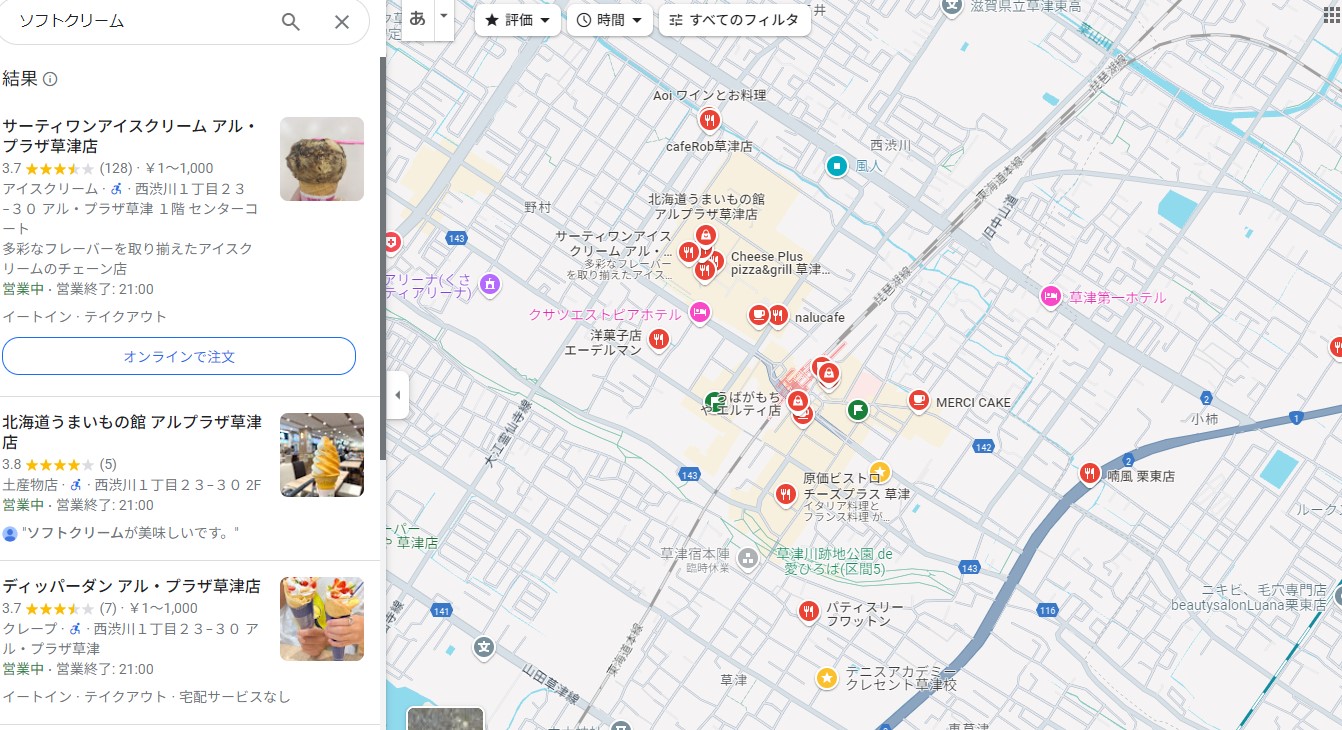
Task: Click the cafe cup pin beside nalucafe
Action: 758,316
